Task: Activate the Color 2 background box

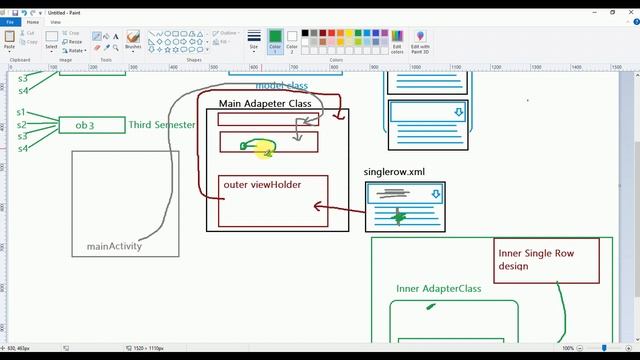Action: [292, 41]
